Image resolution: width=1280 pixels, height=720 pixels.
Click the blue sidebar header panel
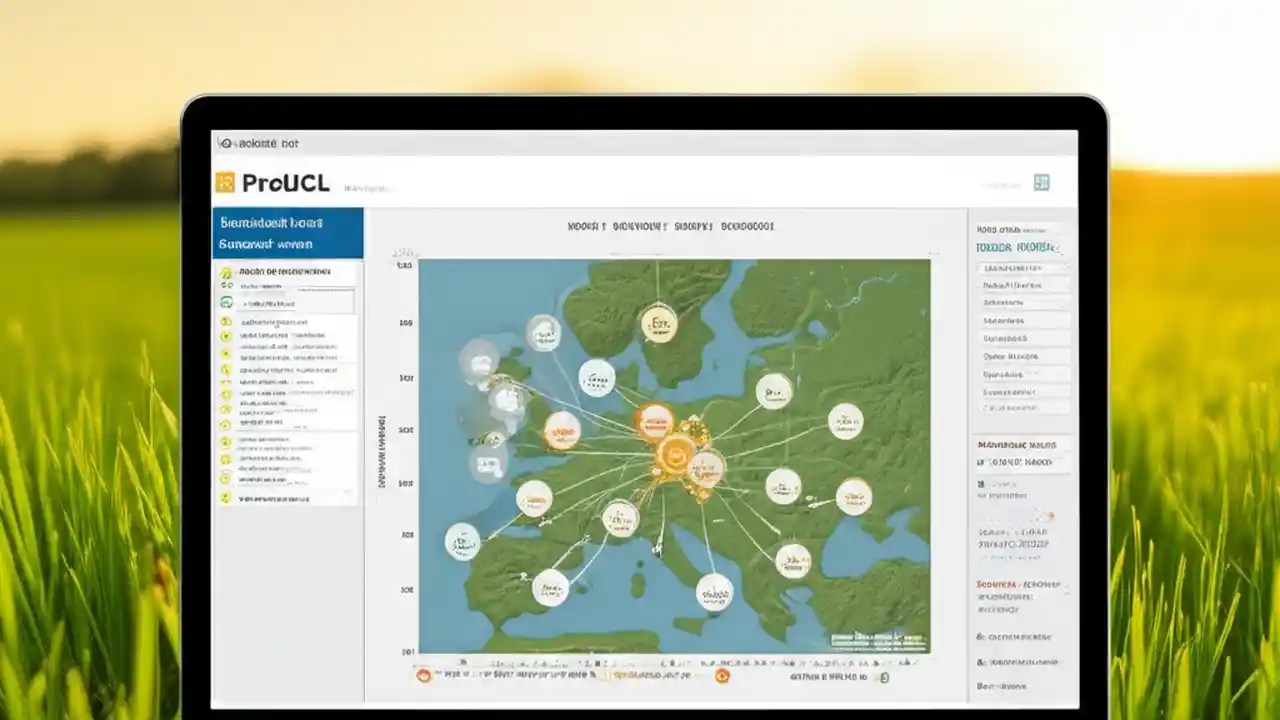[288, 231]
